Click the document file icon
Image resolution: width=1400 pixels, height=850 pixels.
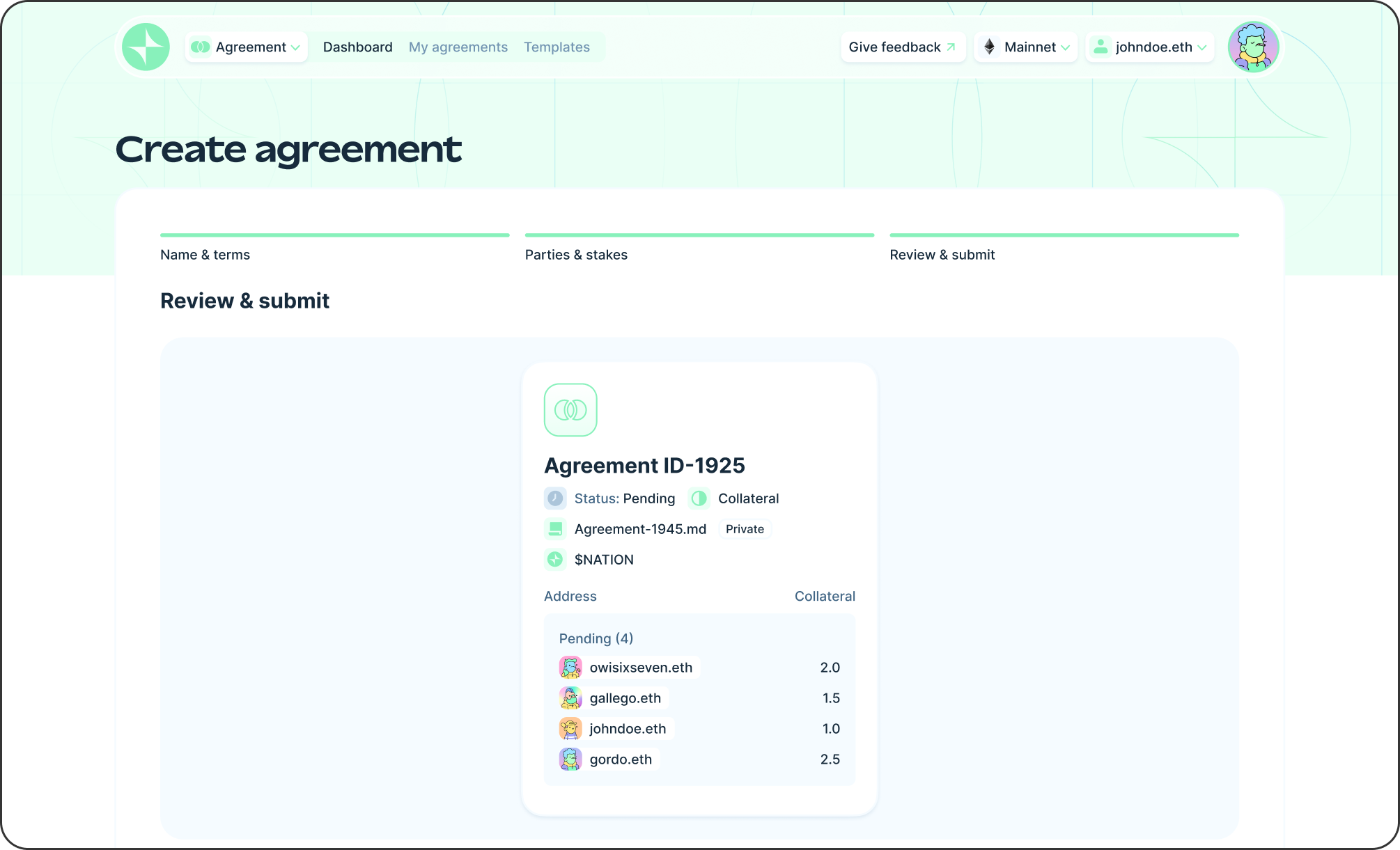point(555,529)
